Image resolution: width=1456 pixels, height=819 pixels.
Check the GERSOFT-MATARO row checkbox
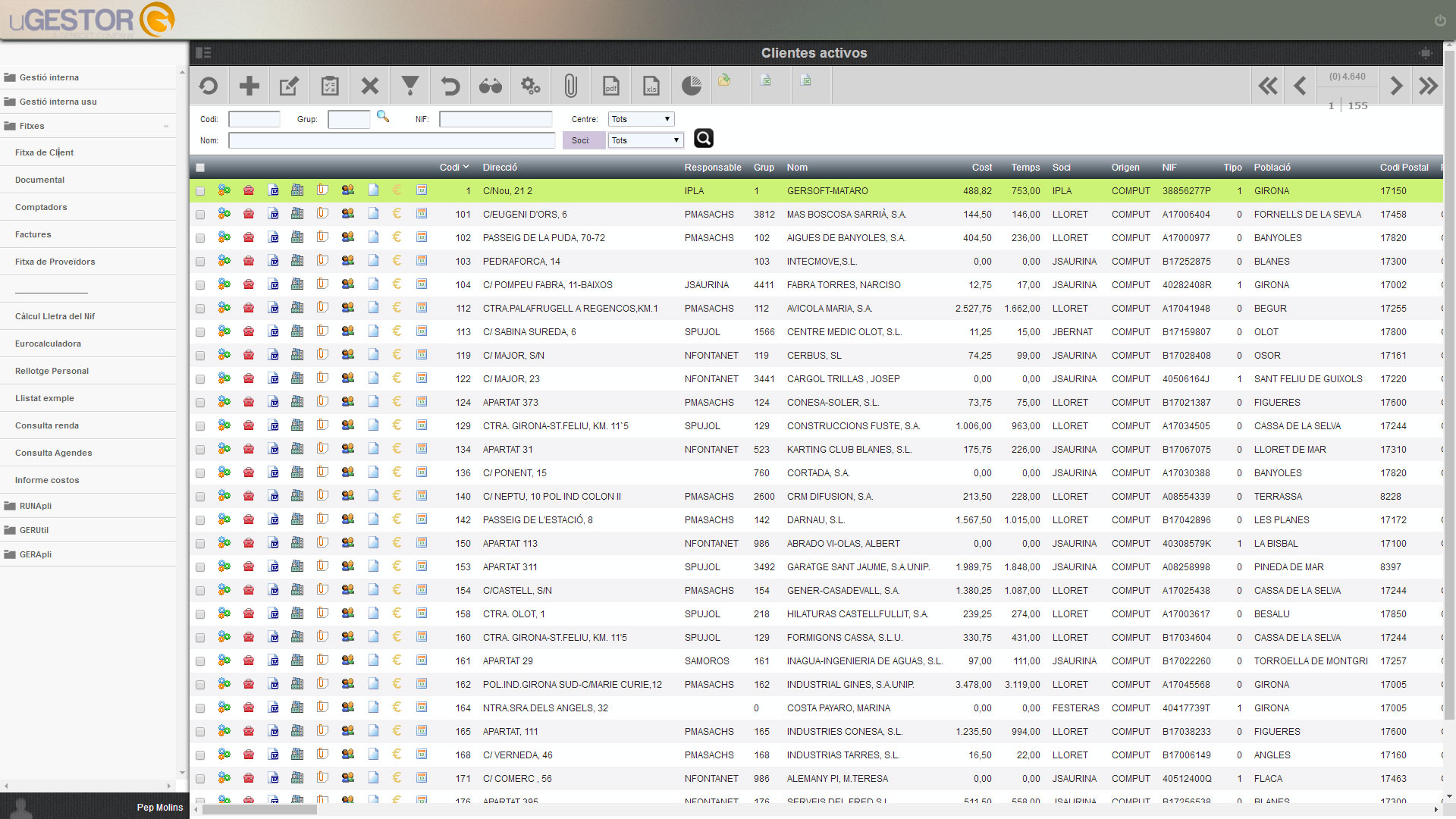(x=200, y=191)
